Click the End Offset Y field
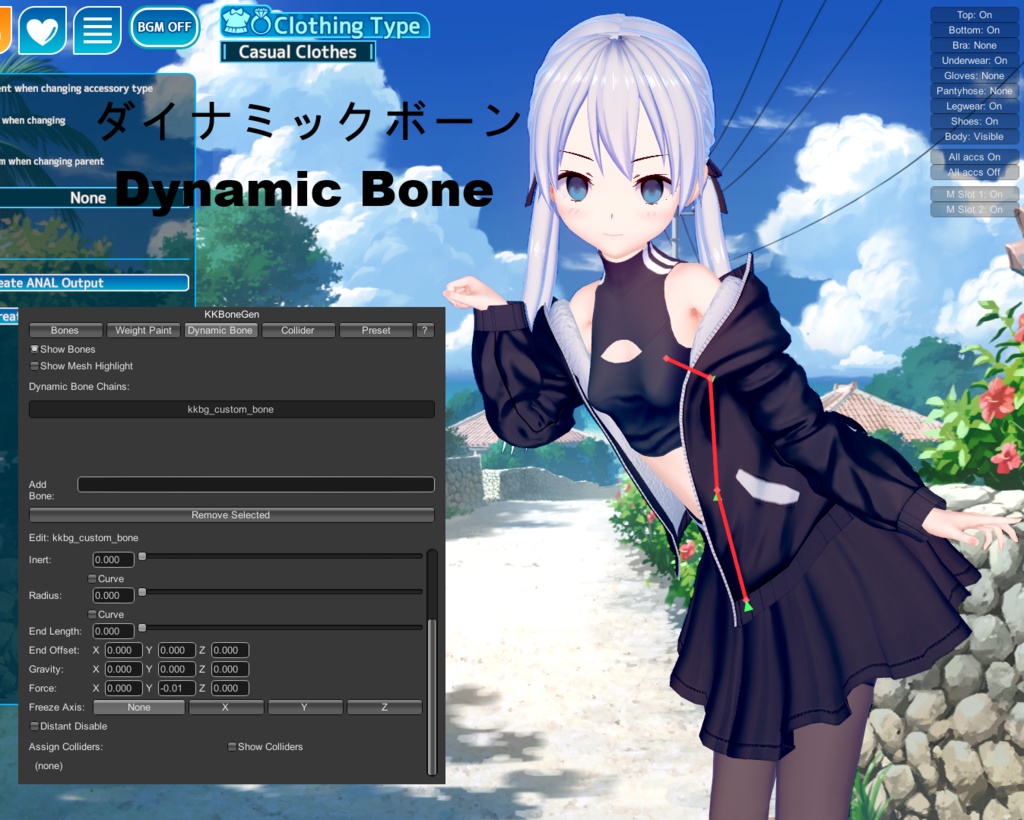Viewport: 1024px width, 820px height. [176, 650]
